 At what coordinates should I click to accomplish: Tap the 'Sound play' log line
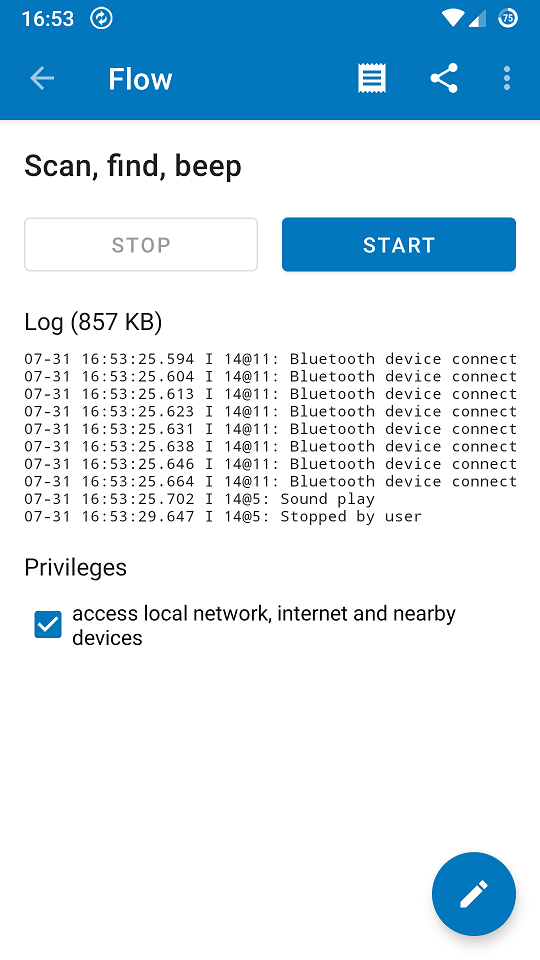200,499
